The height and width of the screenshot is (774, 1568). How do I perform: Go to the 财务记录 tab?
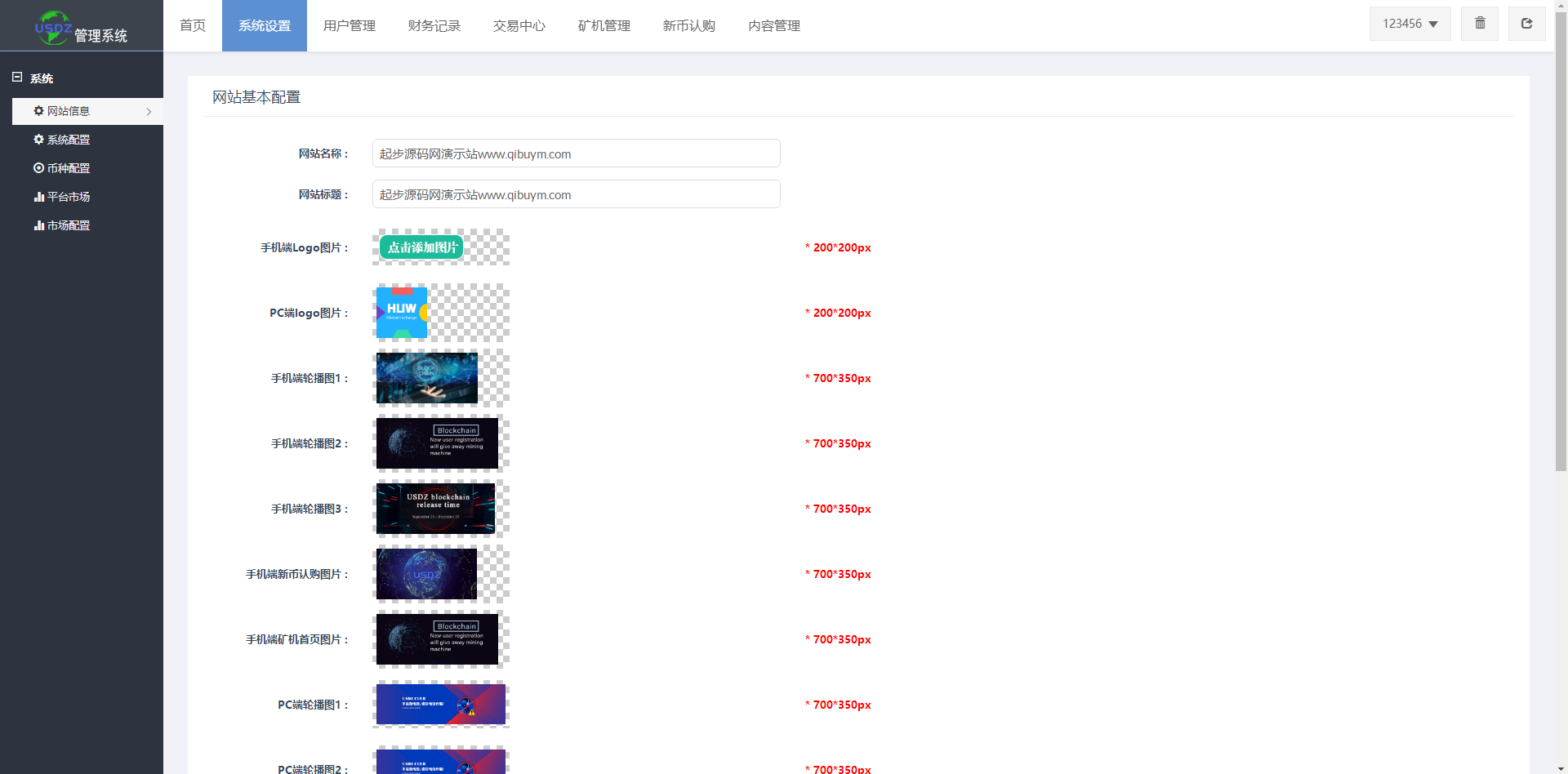[x=434, y=26]
